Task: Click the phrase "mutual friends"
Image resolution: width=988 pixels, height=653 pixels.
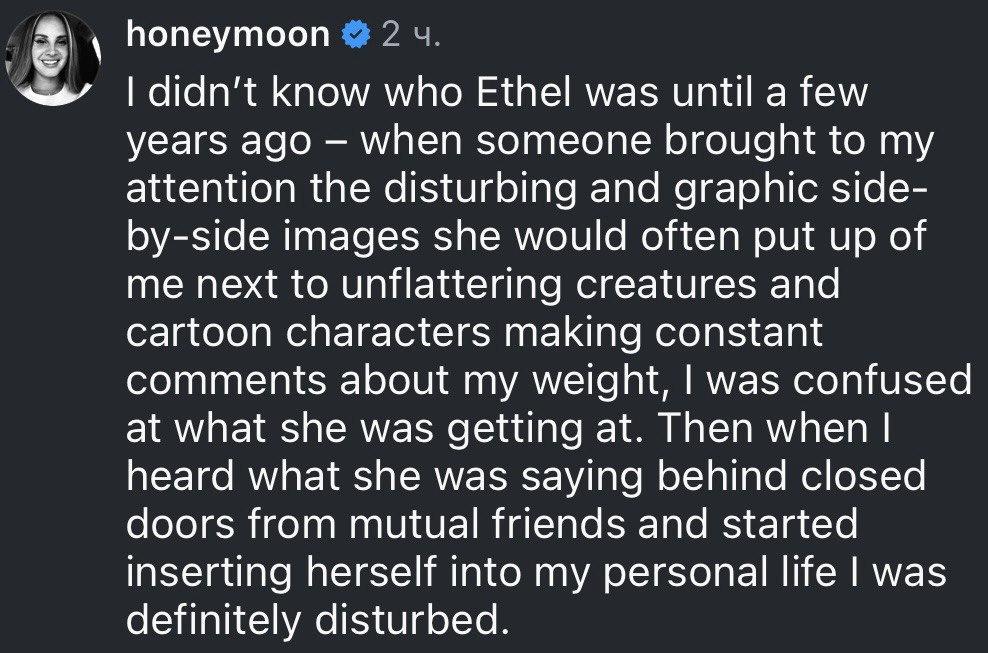Action: pos(487,524)
